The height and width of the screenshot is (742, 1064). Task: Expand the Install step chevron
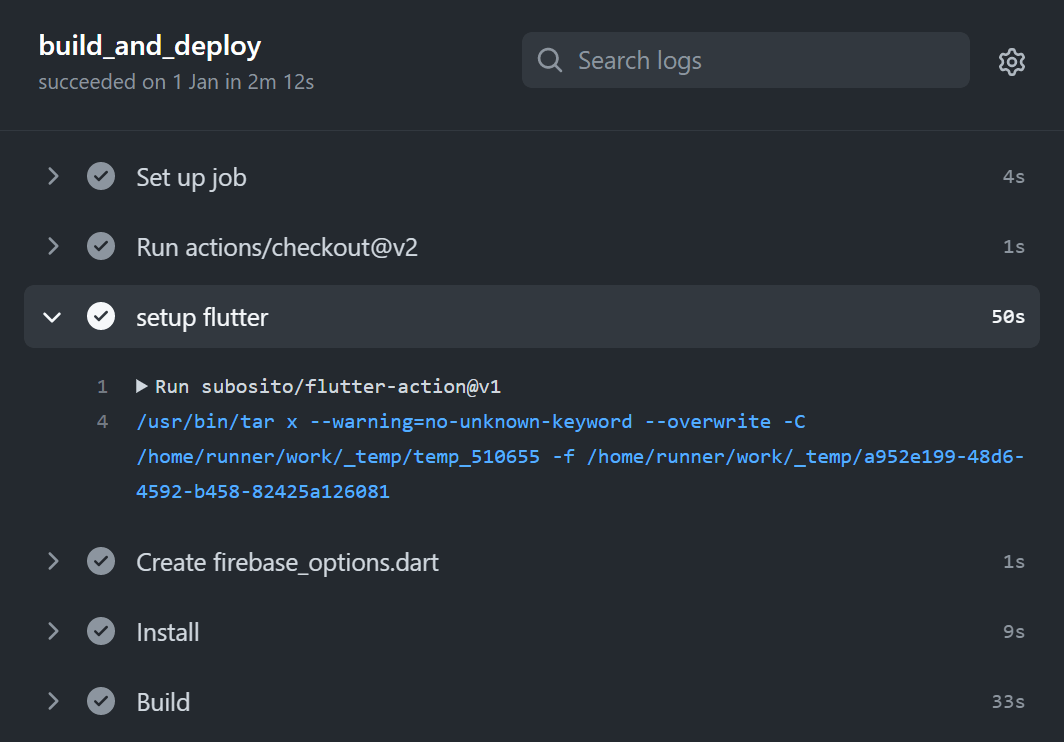[x=53, y=631]
